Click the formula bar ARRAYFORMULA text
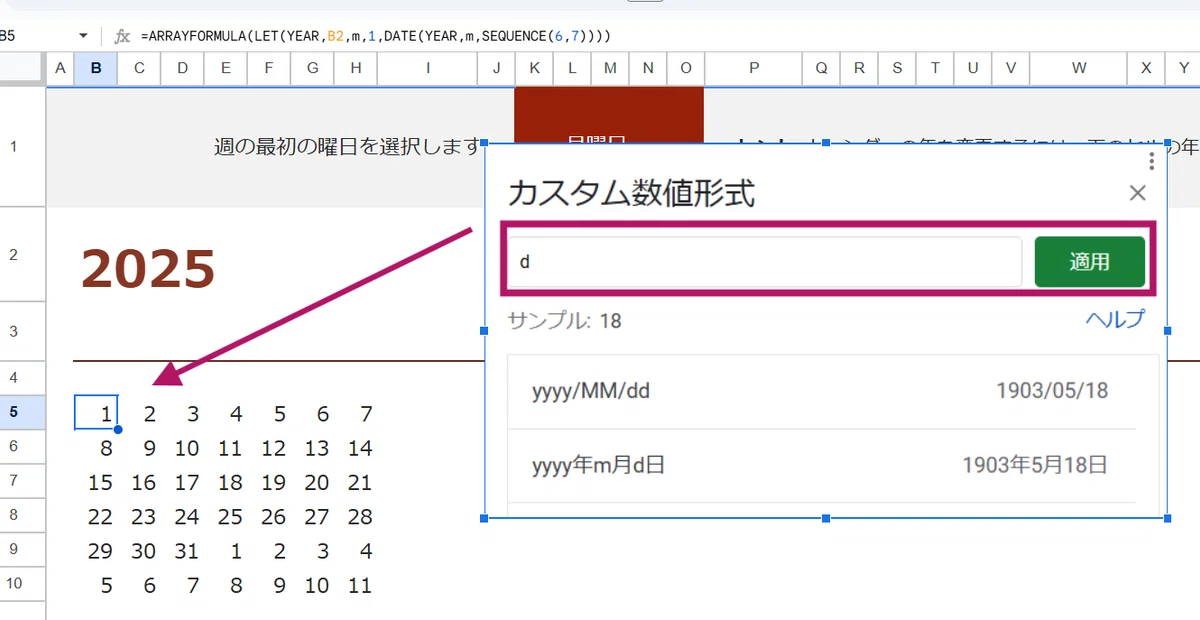This screenshot has width=1200, height=620. pyautogui.click(x=375, y=36)
